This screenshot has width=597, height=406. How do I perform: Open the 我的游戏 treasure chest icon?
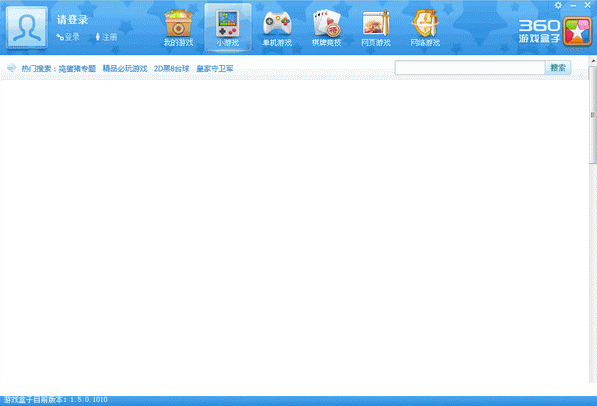pos(179,23)
